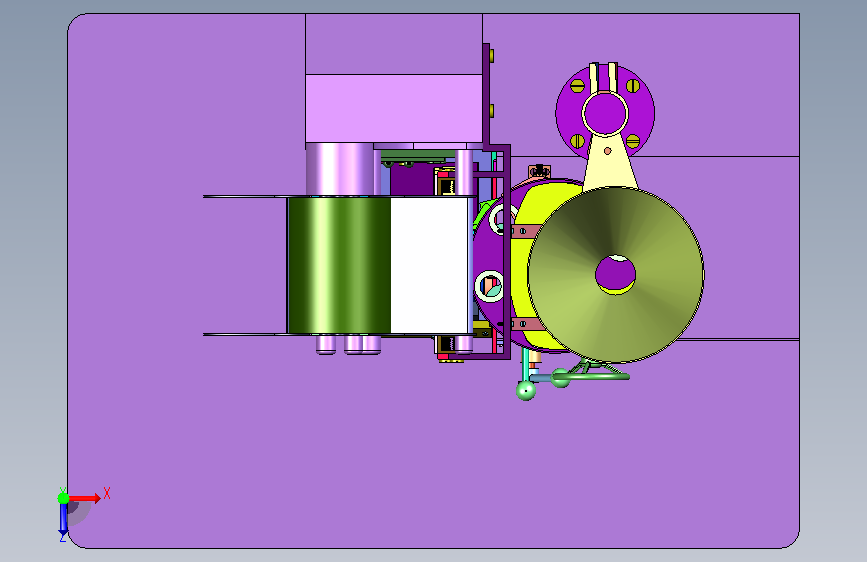Select the purple hole at cone center
Screen dimensions: 867x562
(x=615, y=273)
